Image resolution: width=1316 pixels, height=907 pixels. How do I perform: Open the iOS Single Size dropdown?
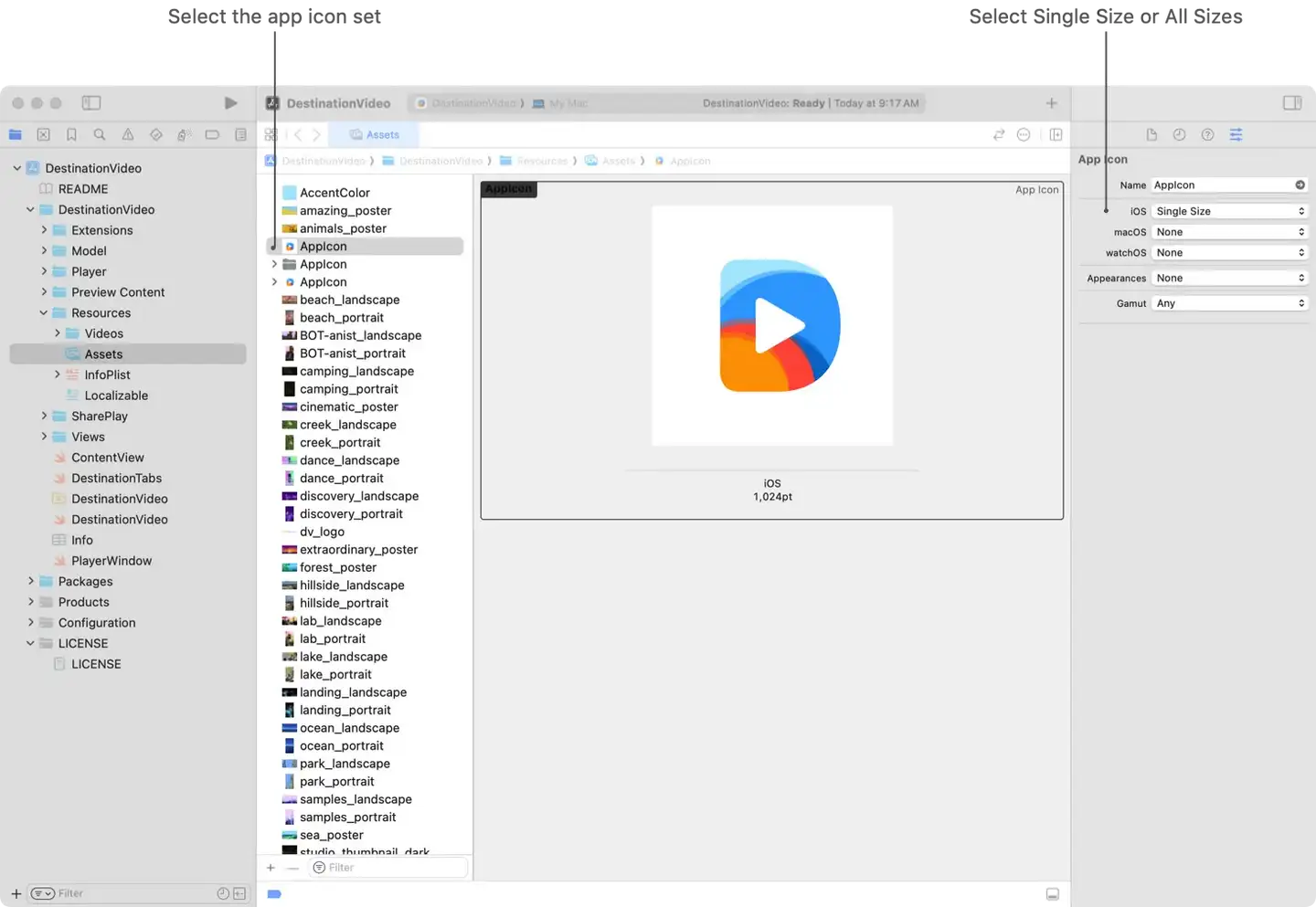click(1229, 211)
